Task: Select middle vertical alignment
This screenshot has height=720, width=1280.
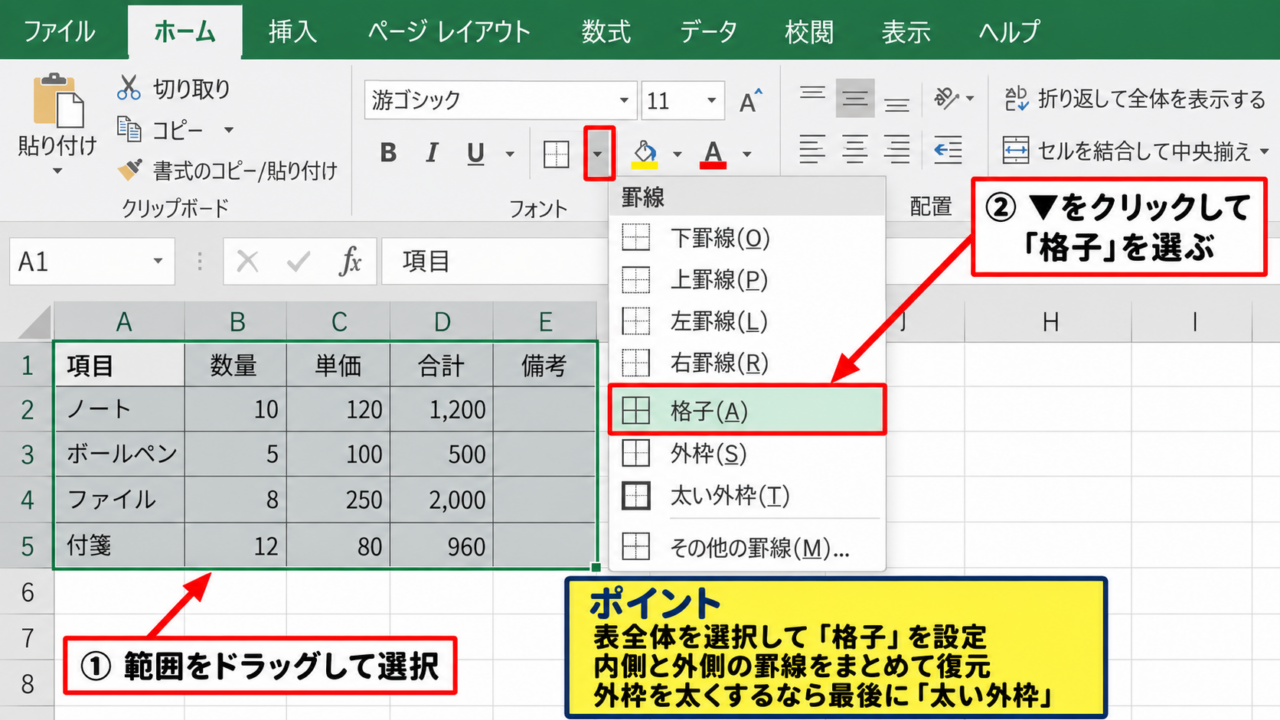Action: pyautogui.click(x=855, y=98)
